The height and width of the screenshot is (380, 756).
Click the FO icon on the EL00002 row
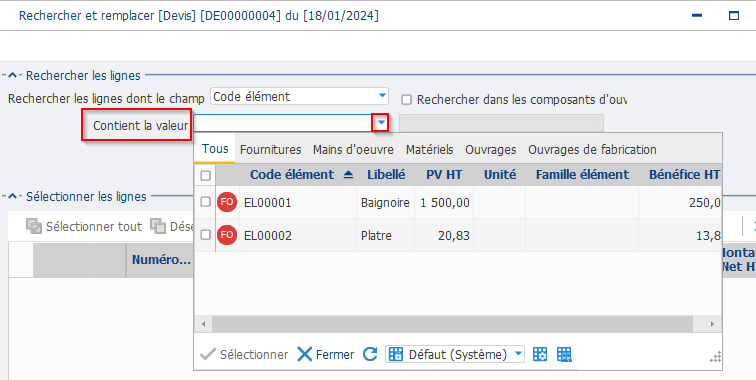point(227,235)
